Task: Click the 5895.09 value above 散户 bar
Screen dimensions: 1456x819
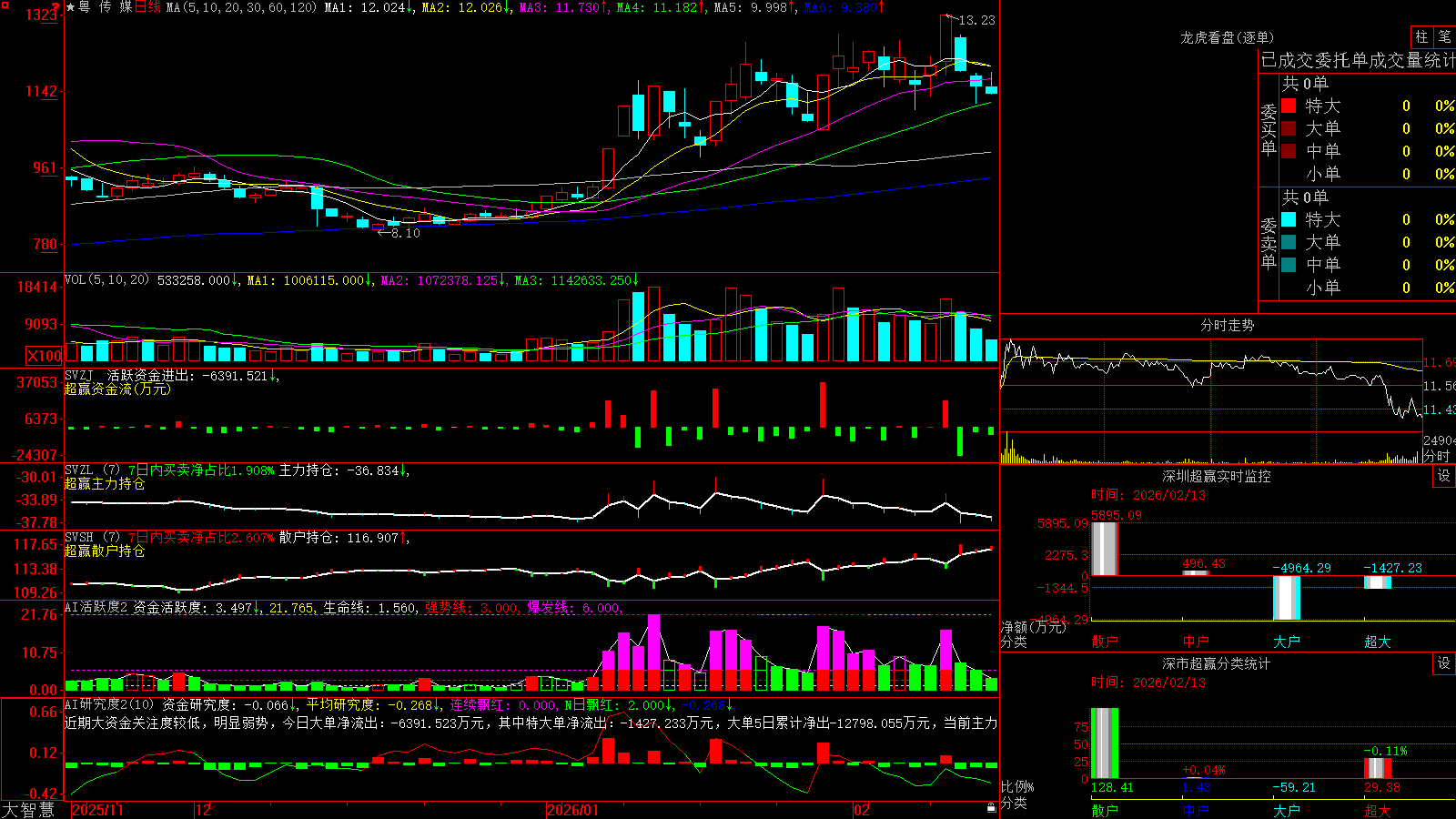Action: [x=1117, y=515]
